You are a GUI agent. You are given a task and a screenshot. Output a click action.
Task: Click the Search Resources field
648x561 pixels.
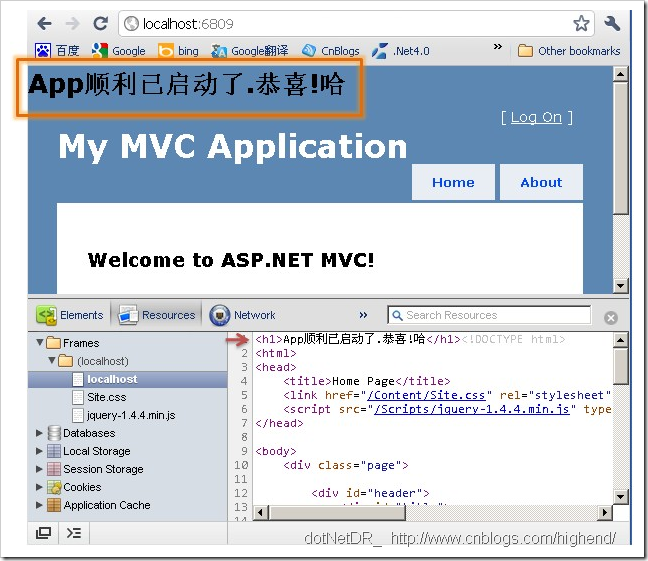[489, 315]
